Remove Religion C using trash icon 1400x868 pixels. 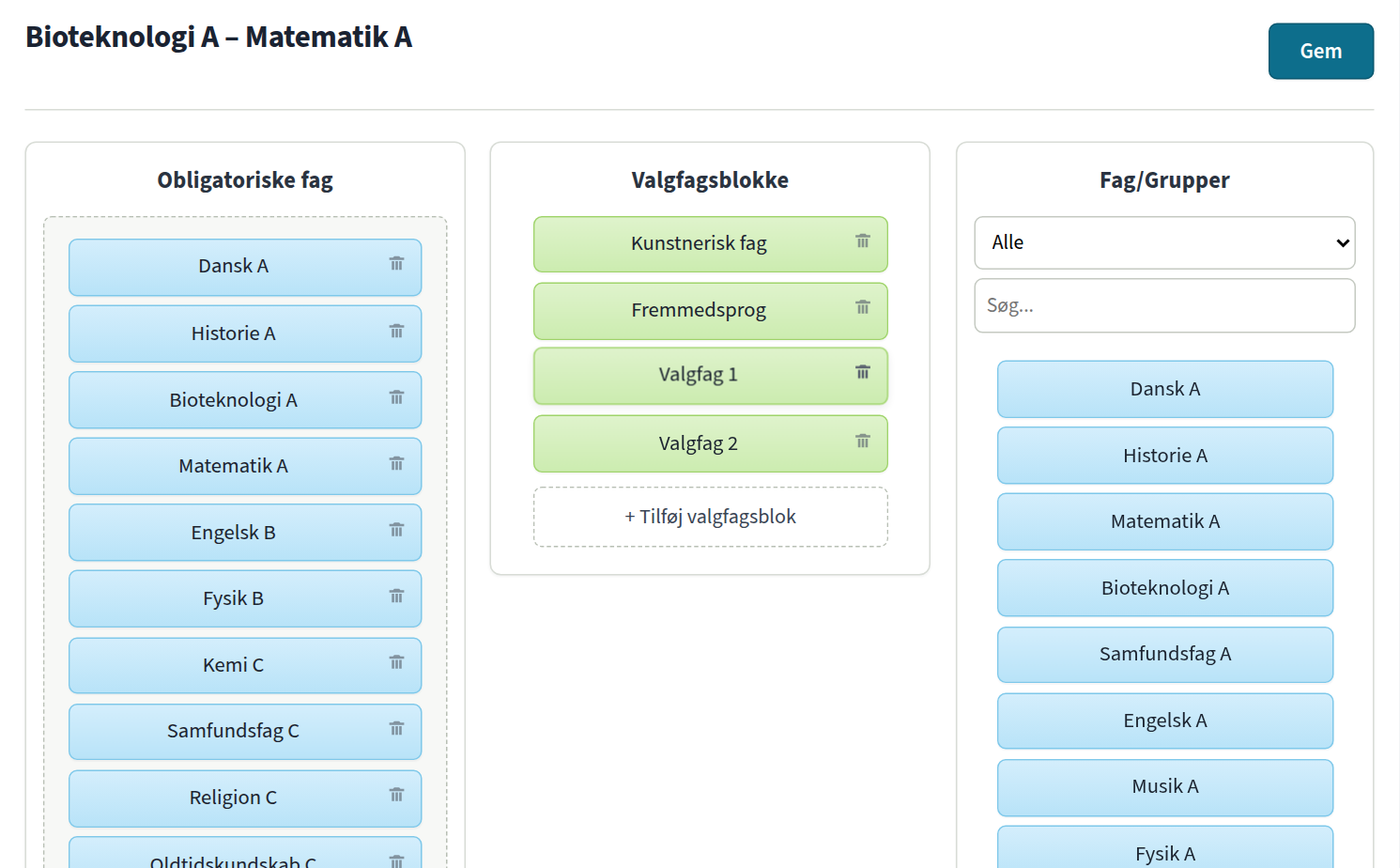click(x=396, y=796)
